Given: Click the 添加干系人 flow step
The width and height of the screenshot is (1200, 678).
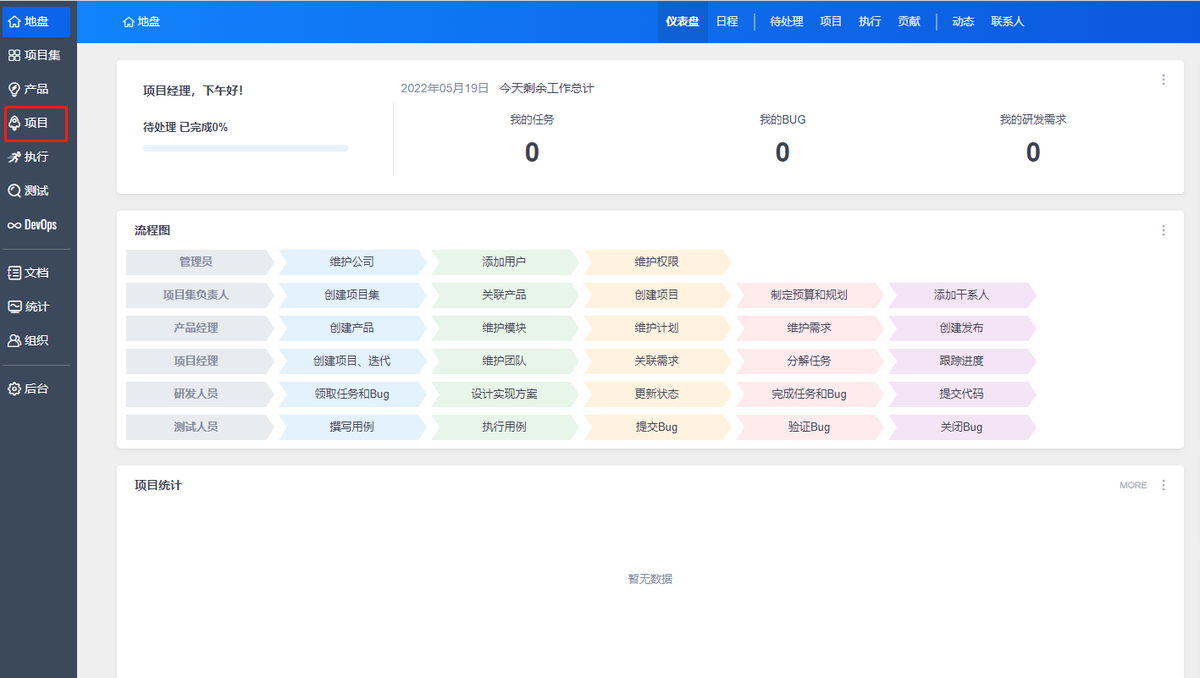Looking at the screenshot, I should tap(961, 295).
